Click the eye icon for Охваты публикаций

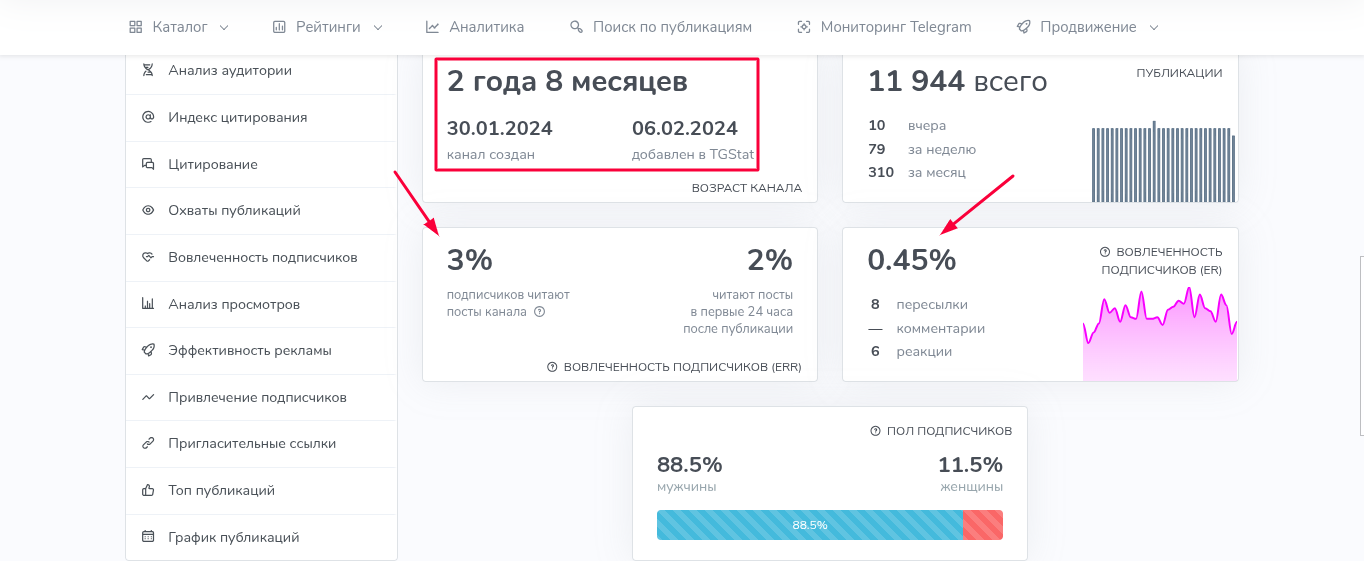point(148,211)
